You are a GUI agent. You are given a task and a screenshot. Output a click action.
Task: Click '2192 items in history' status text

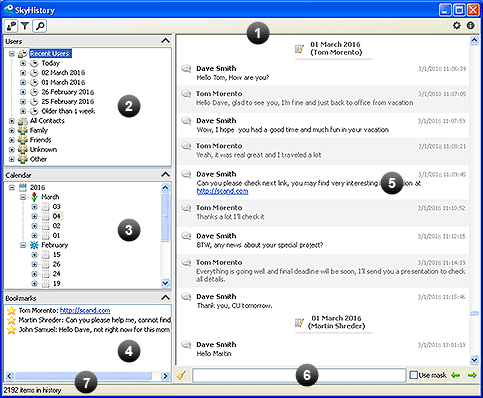32,390
